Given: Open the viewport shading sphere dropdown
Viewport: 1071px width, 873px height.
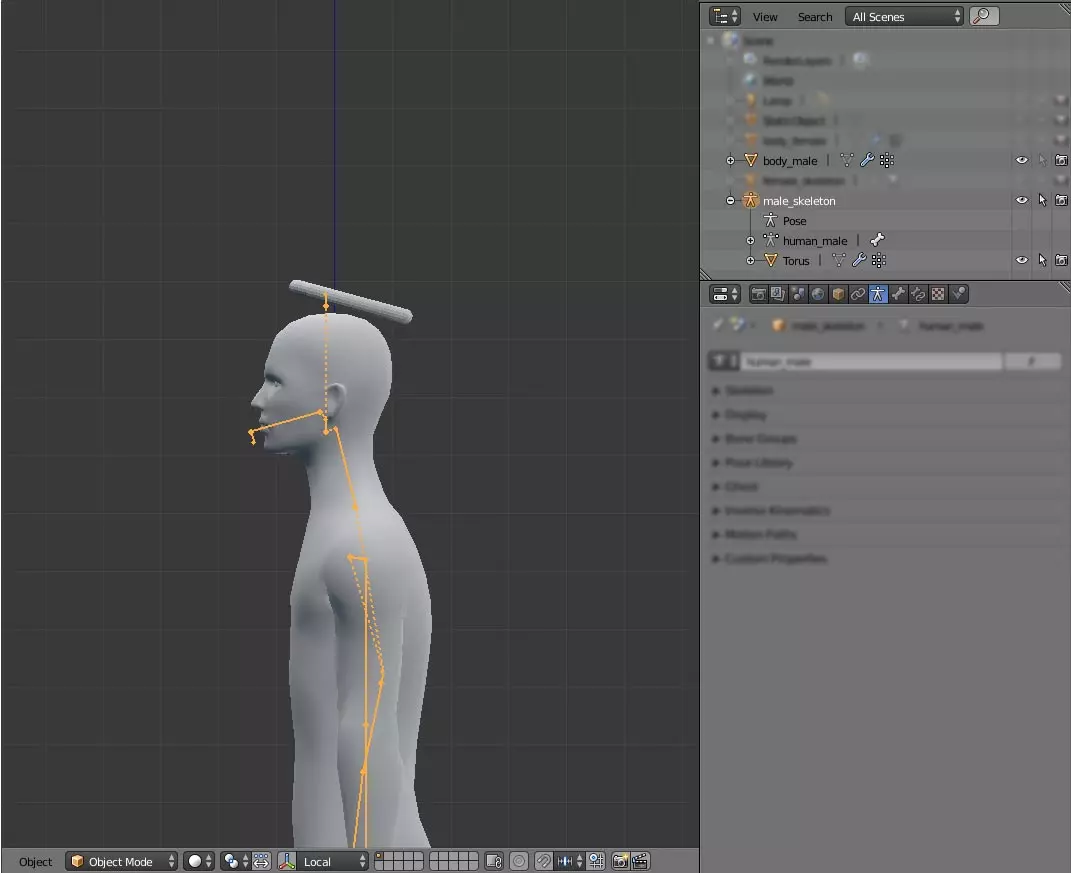Looking at the screenshot, I should coord(199,861).
